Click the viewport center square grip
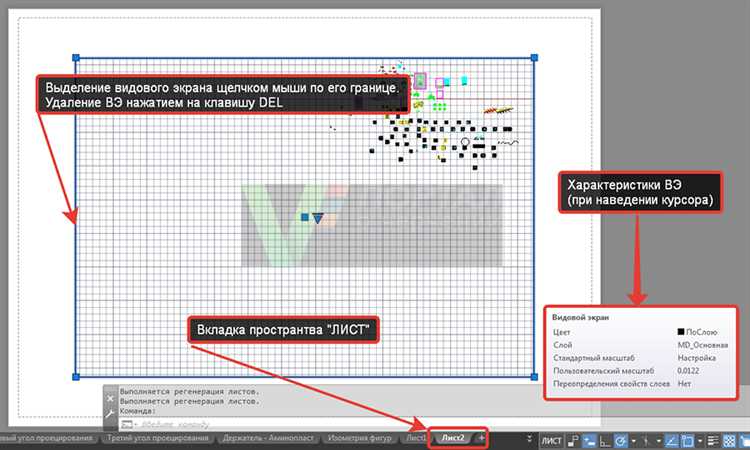Viewport: 750px width, 450px height. 305,217
